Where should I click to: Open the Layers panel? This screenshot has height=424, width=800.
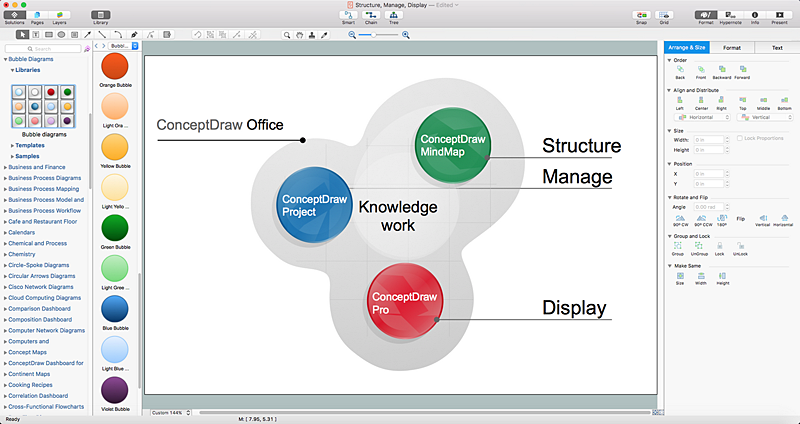click(x=60, y=15)
